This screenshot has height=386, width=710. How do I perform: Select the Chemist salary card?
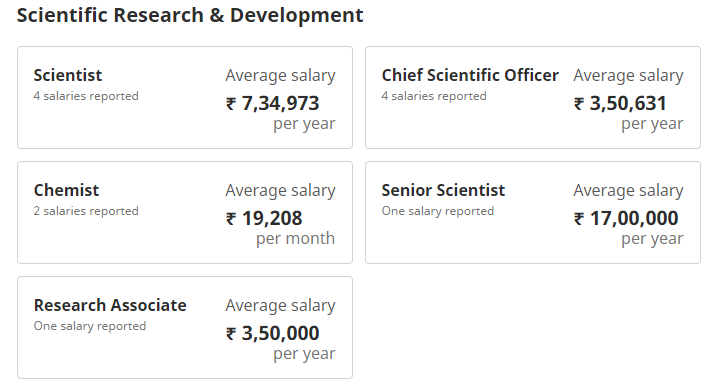coord(185,212)
